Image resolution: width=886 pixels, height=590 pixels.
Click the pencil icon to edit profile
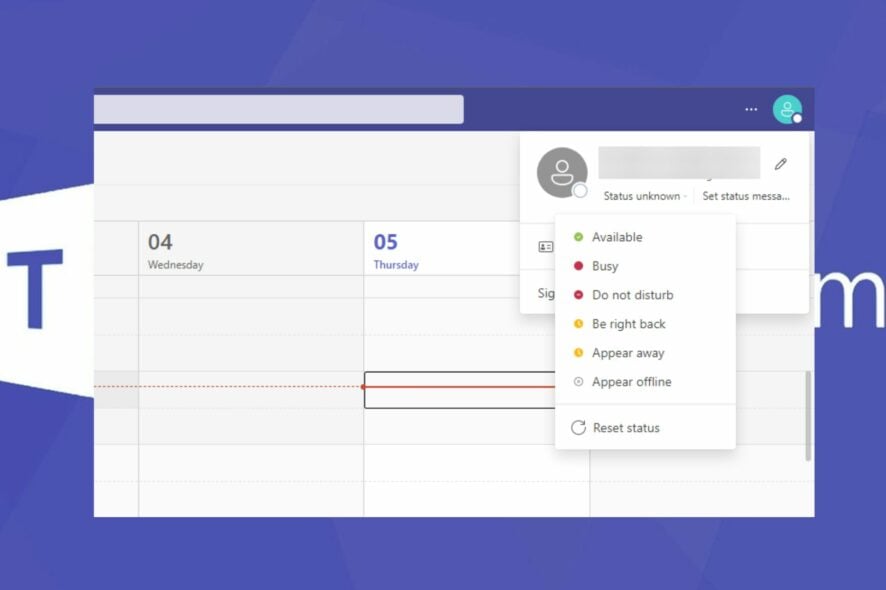point(781,163)
